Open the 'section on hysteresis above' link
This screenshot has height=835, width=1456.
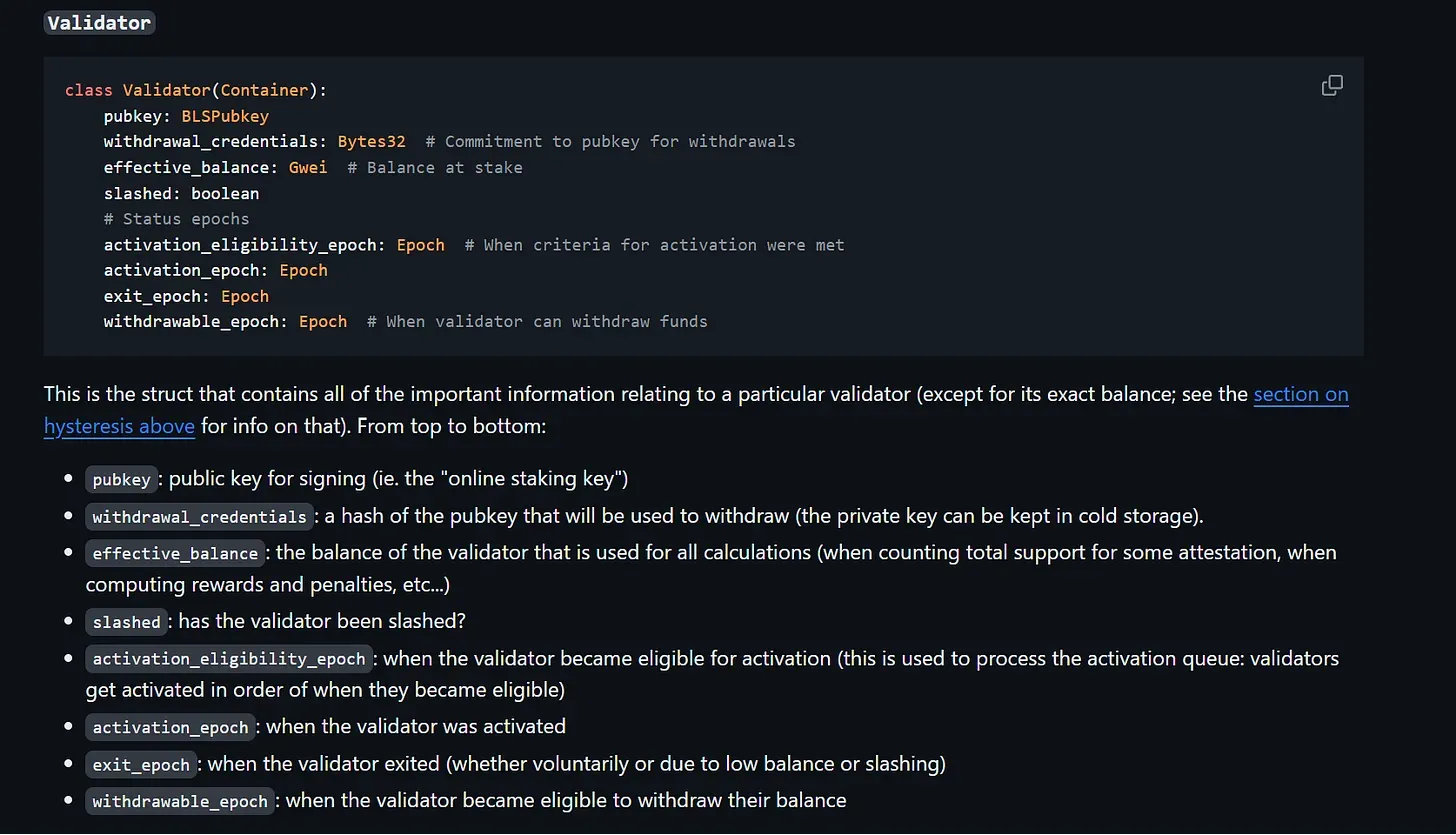click(1300, 394)
